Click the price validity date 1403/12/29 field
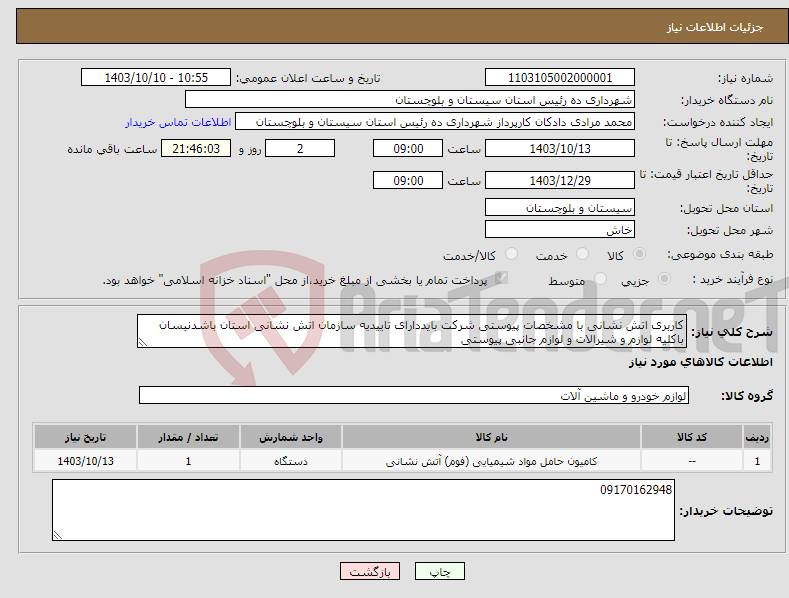This screenshot has height=598, width=789. click(560, 180)
